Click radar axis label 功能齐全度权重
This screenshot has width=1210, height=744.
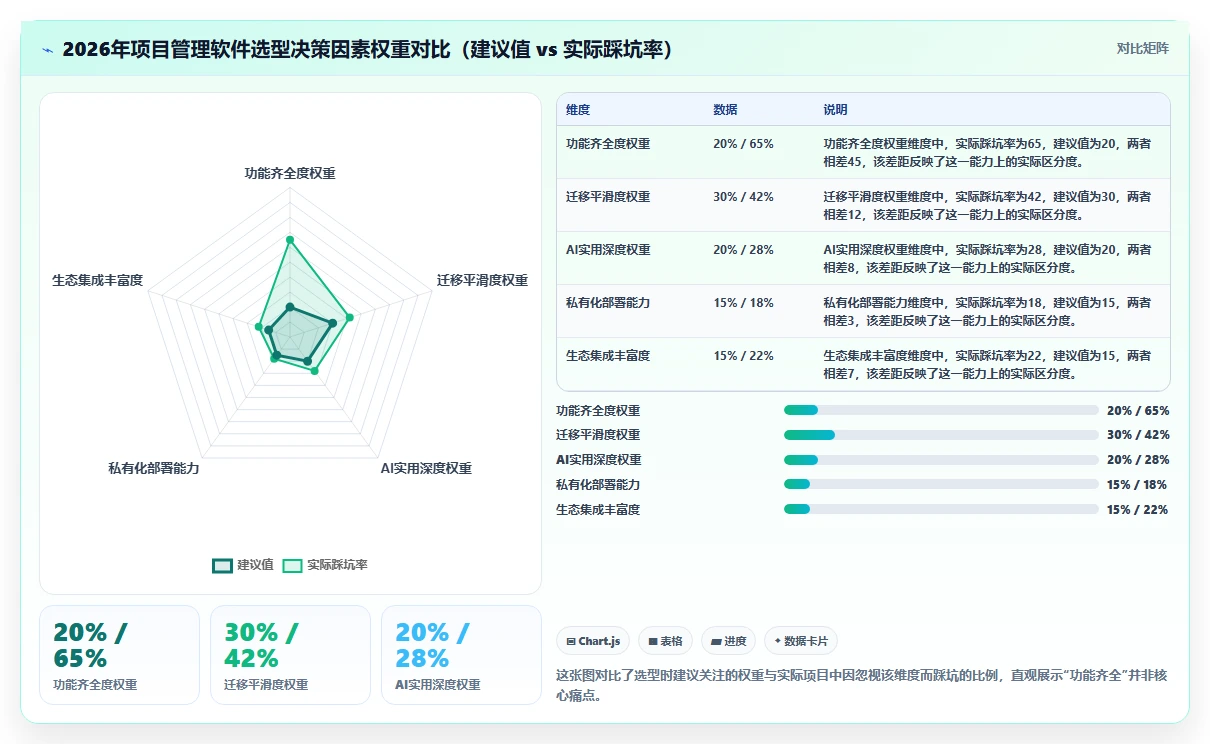290,173
